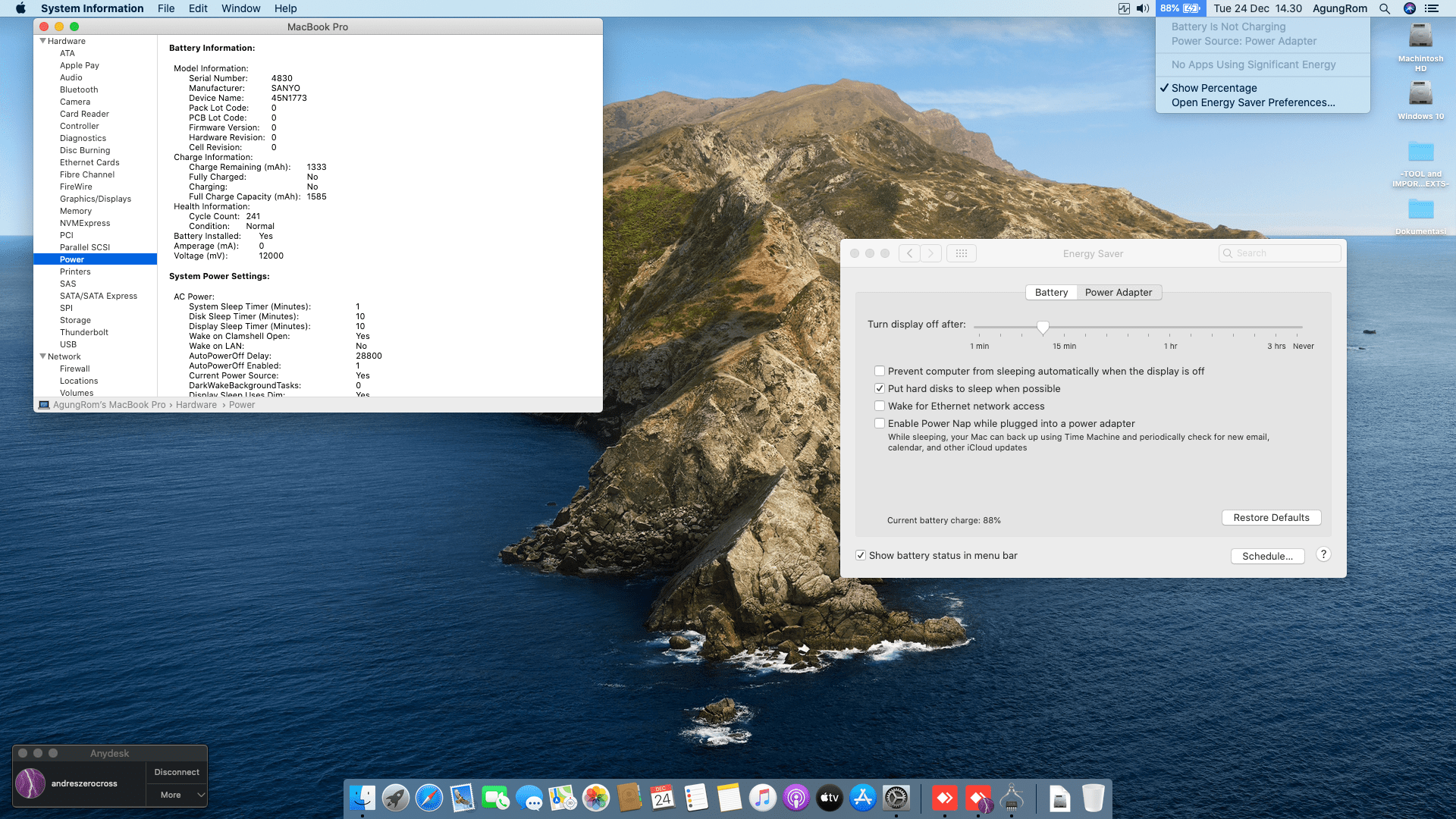Click the back arrow in Energy Saver toolbar
The width and height of the screenshot is (1456, 819).
(x=909, y=253)
